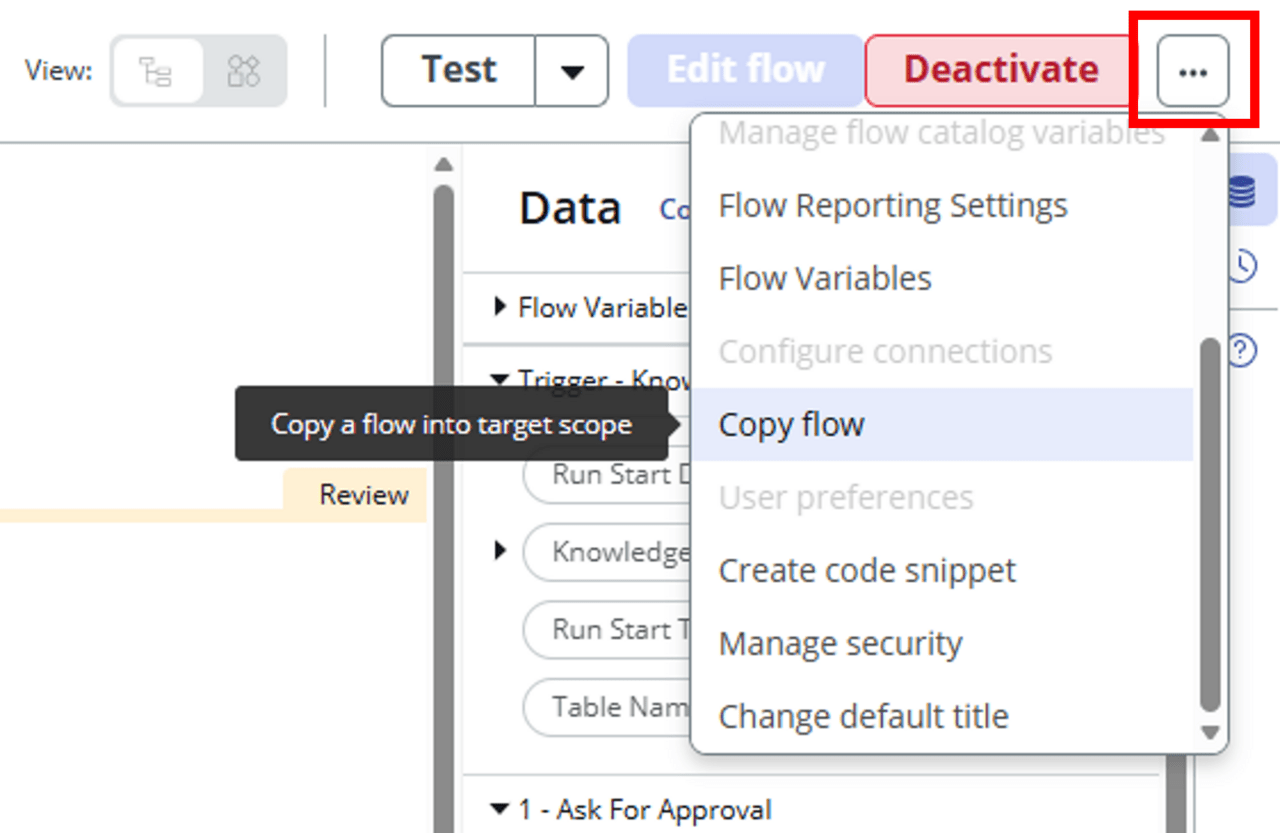The height and width of the screenshot is (833, 1280).
Task: Select Flow Variables in the menu
Action: point(825,279)
